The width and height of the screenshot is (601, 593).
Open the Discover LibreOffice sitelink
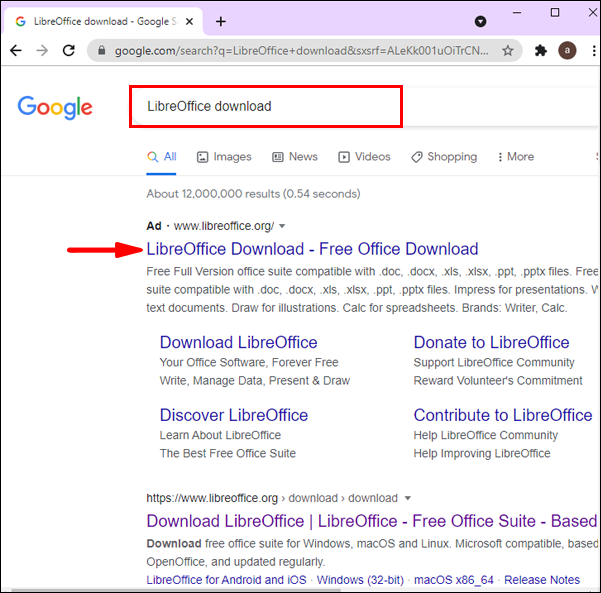point(234,415)
